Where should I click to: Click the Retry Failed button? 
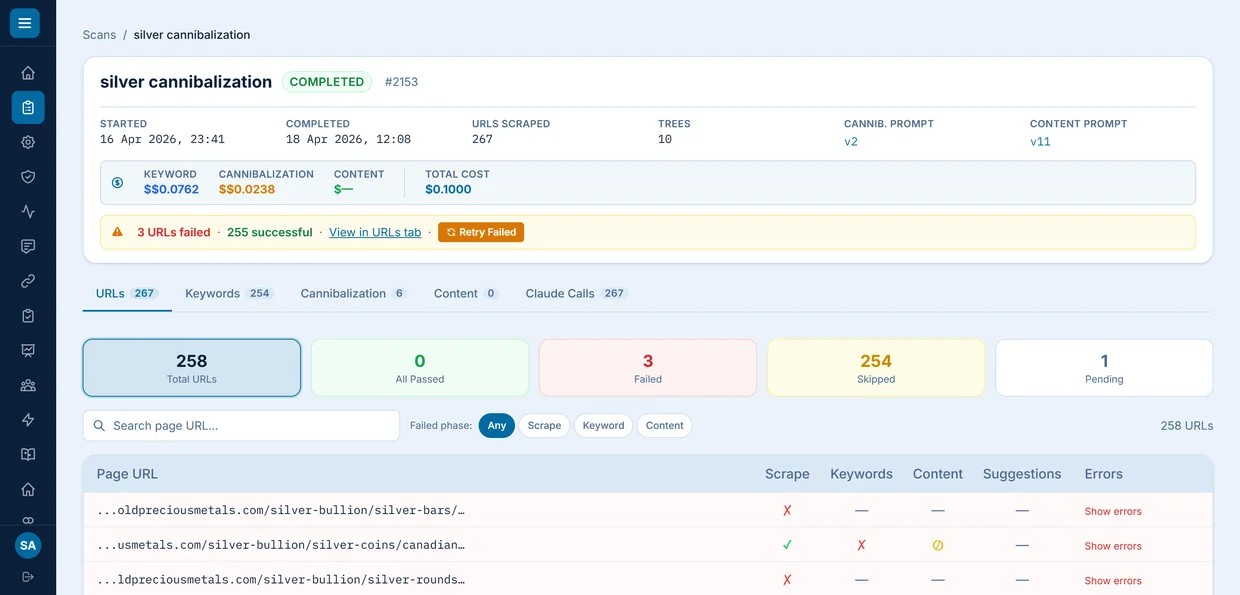481,232
